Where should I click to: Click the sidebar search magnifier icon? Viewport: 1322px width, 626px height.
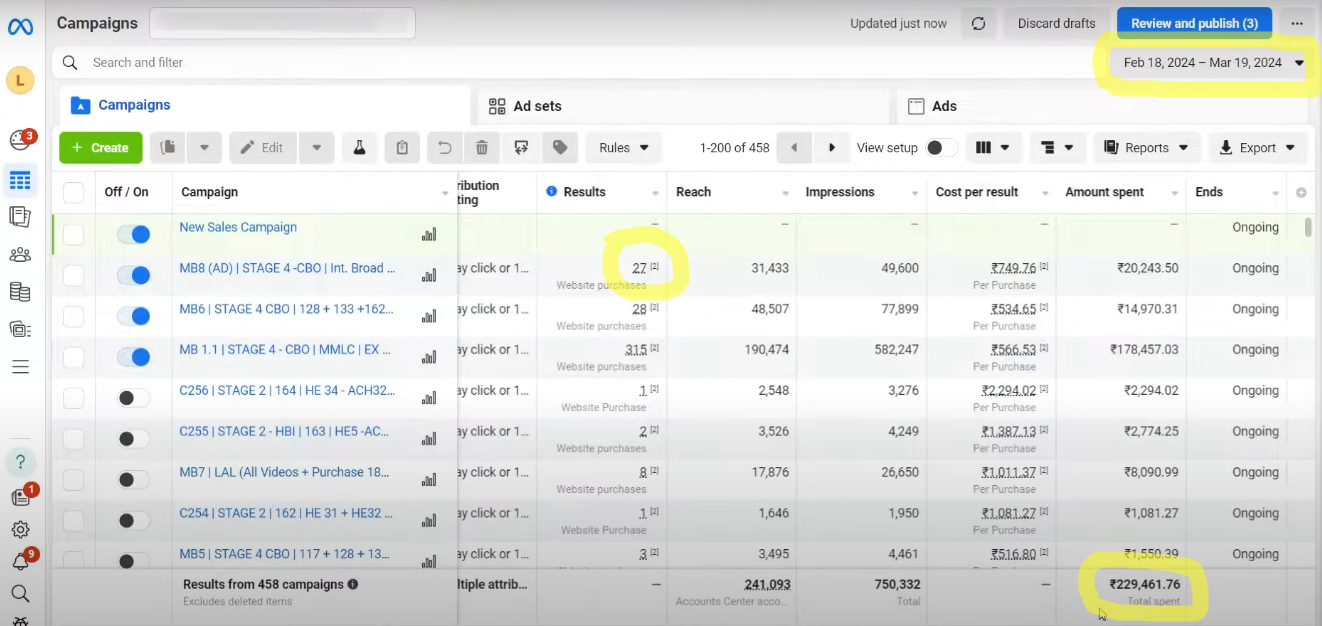click(20, 594)
